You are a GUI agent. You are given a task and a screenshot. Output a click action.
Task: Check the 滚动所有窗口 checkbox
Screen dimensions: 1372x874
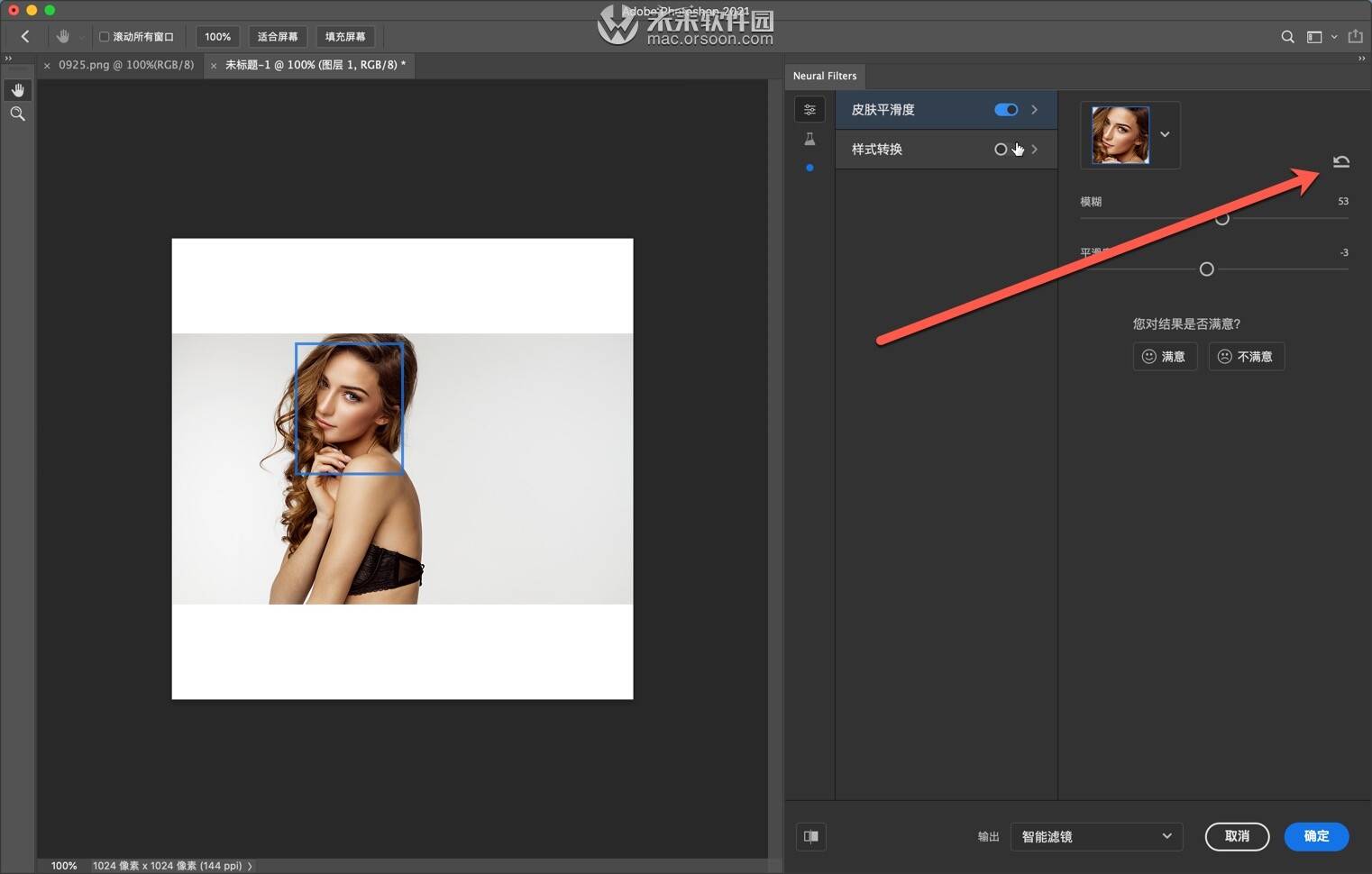click(104, 37)
